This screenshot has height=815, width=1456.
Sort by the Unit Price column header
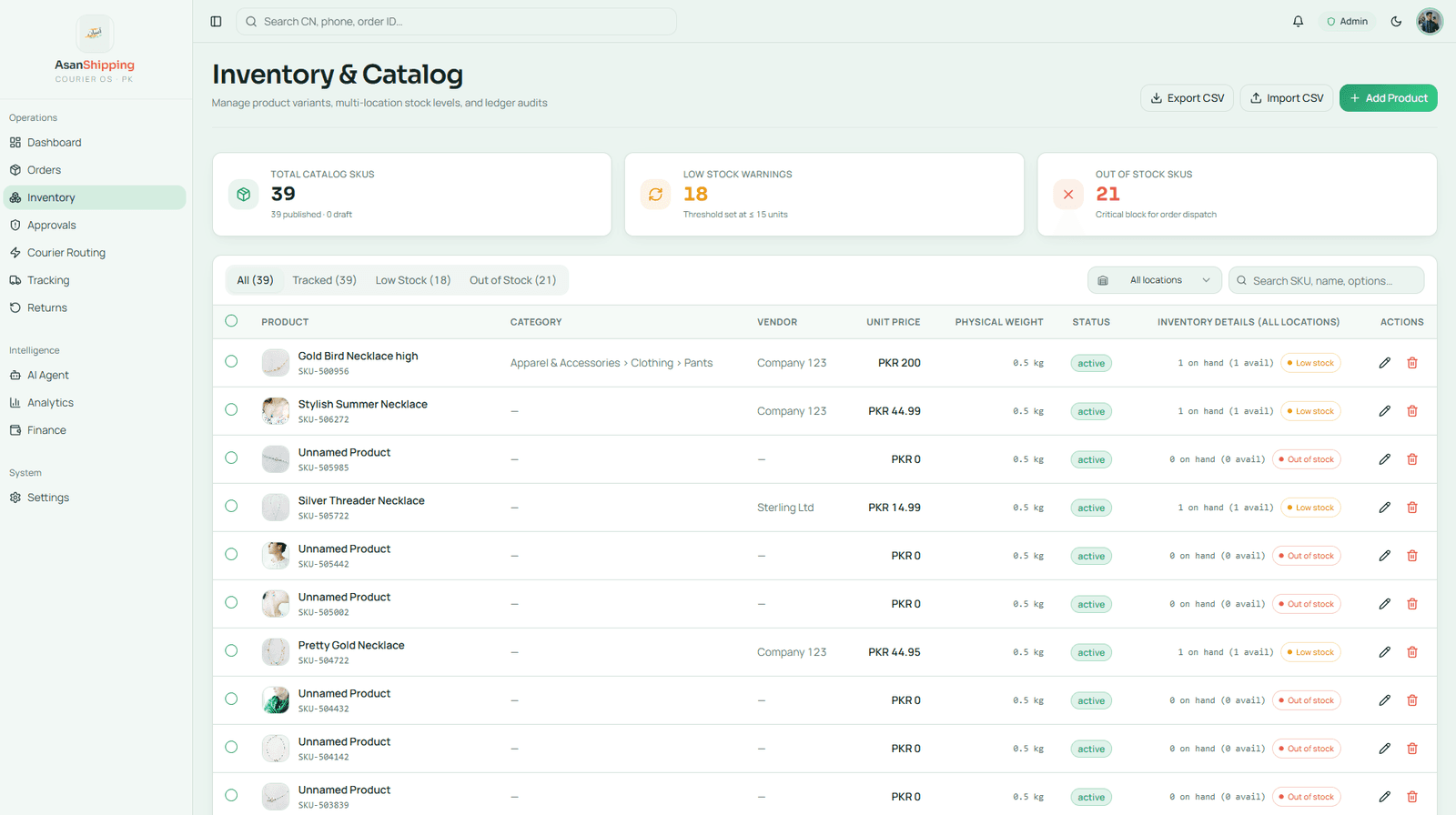point(893,322)
